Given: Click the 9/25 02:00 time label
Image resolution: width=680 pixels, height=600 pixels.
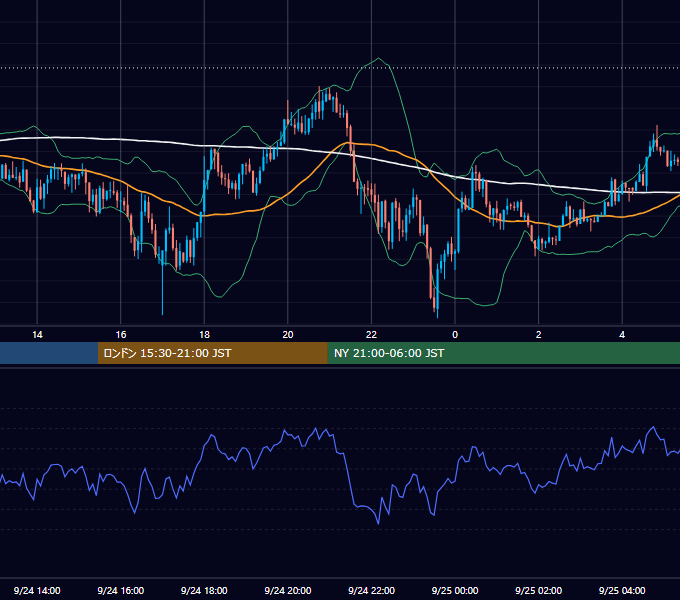Looking at the screenshot, I should click(539, 590).
